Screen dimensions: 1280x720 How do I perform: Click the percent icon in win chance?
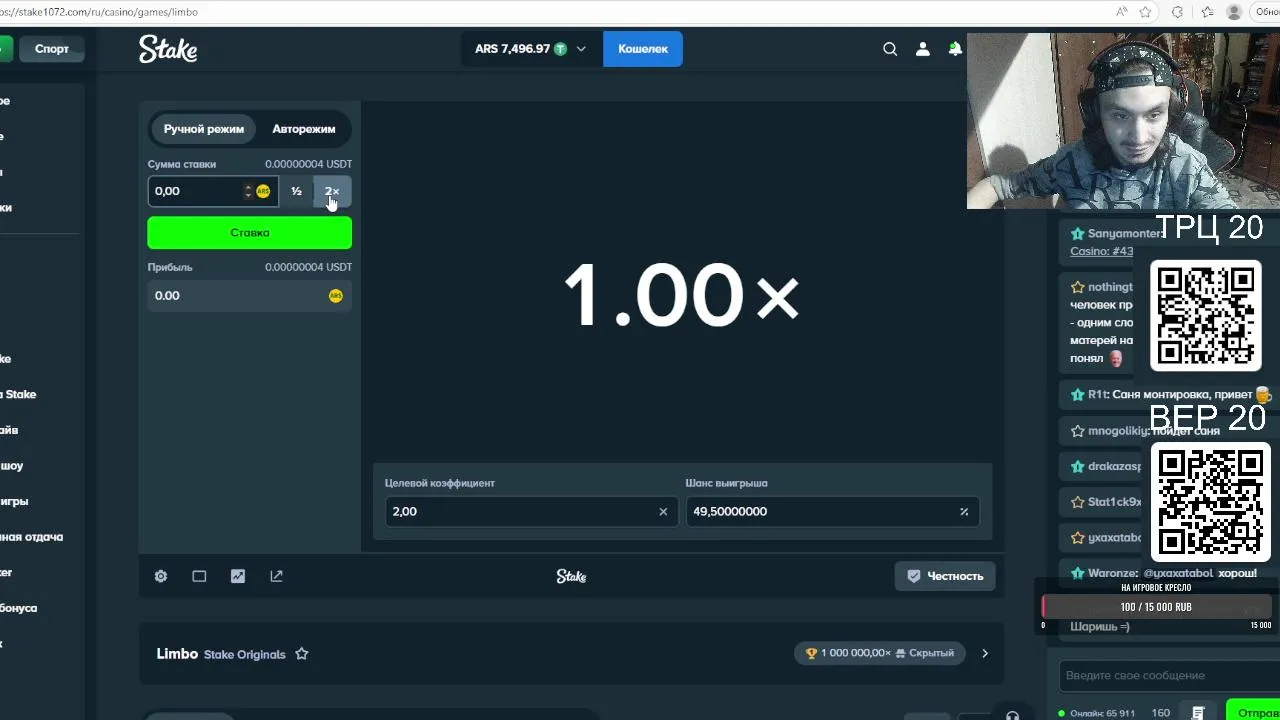coord(964,512)
